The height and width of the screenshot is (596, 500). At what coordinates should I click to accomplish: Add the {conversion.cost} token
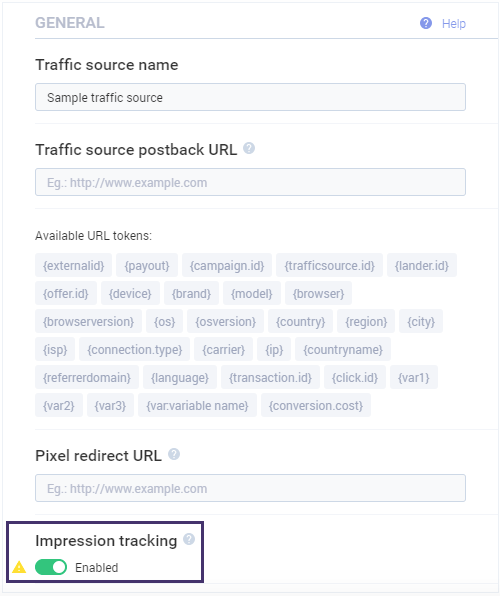click(x=316, y=405)
